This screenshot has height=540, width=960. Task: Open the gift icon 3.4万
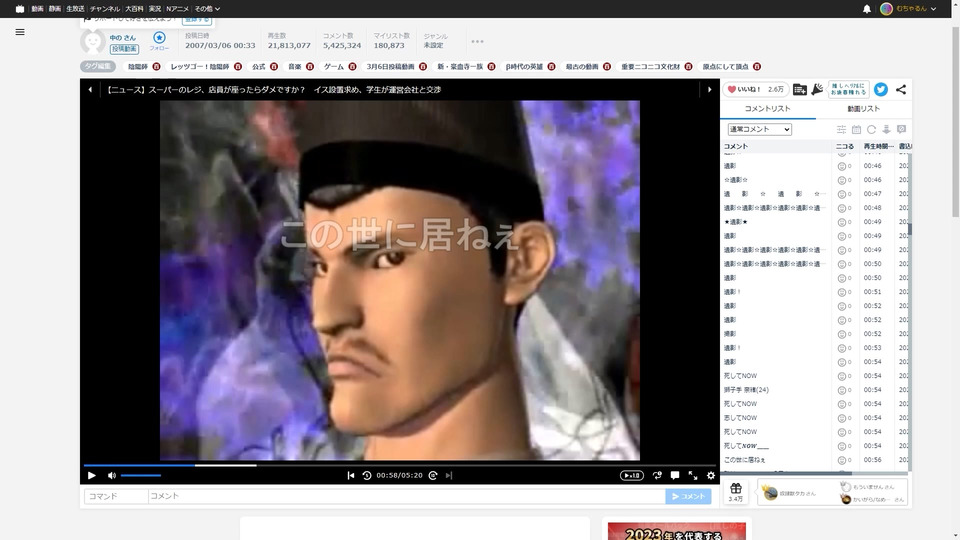click(736, 492)
